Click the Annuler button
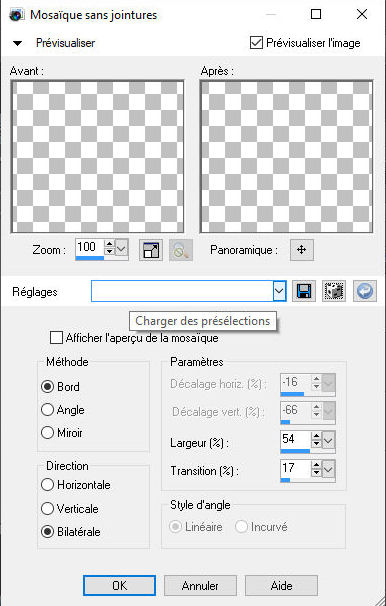Screen dimensions: 386x606 200,586
